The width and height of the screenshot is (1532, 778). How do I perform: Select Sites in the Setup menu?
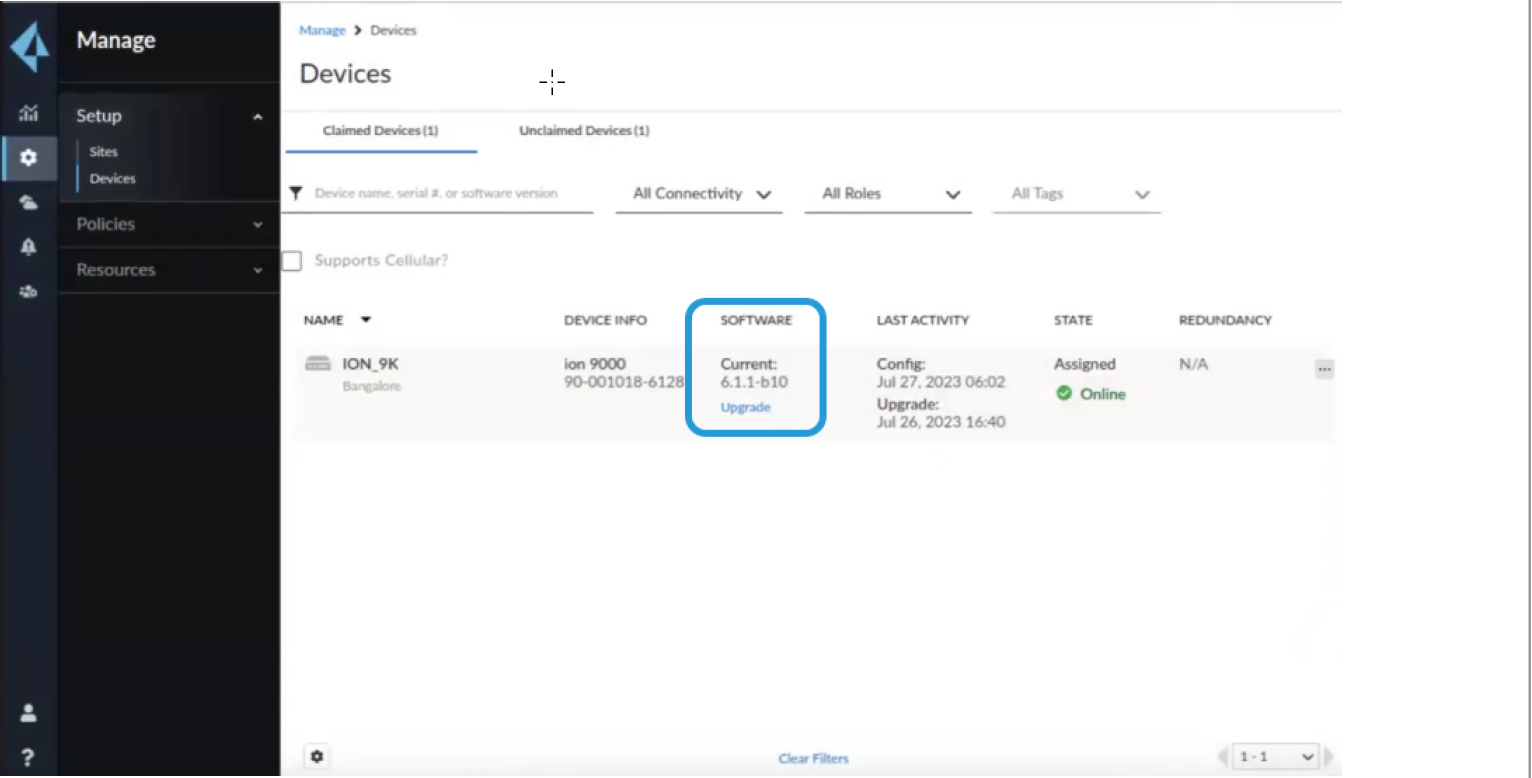(103, 152)
